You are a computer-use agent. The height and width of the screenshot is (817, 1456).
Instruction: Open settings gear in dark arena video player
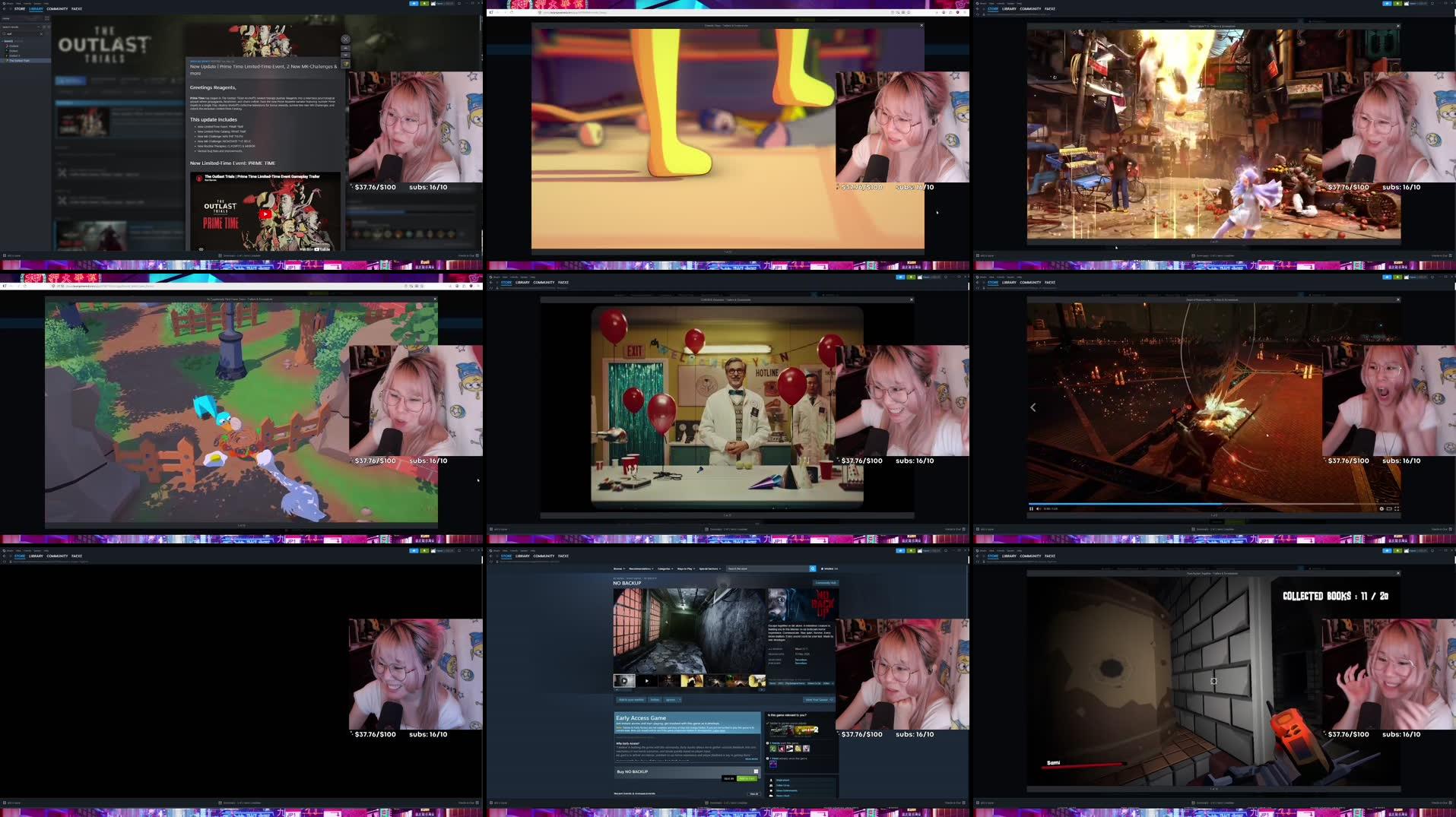click(1381, 508)
